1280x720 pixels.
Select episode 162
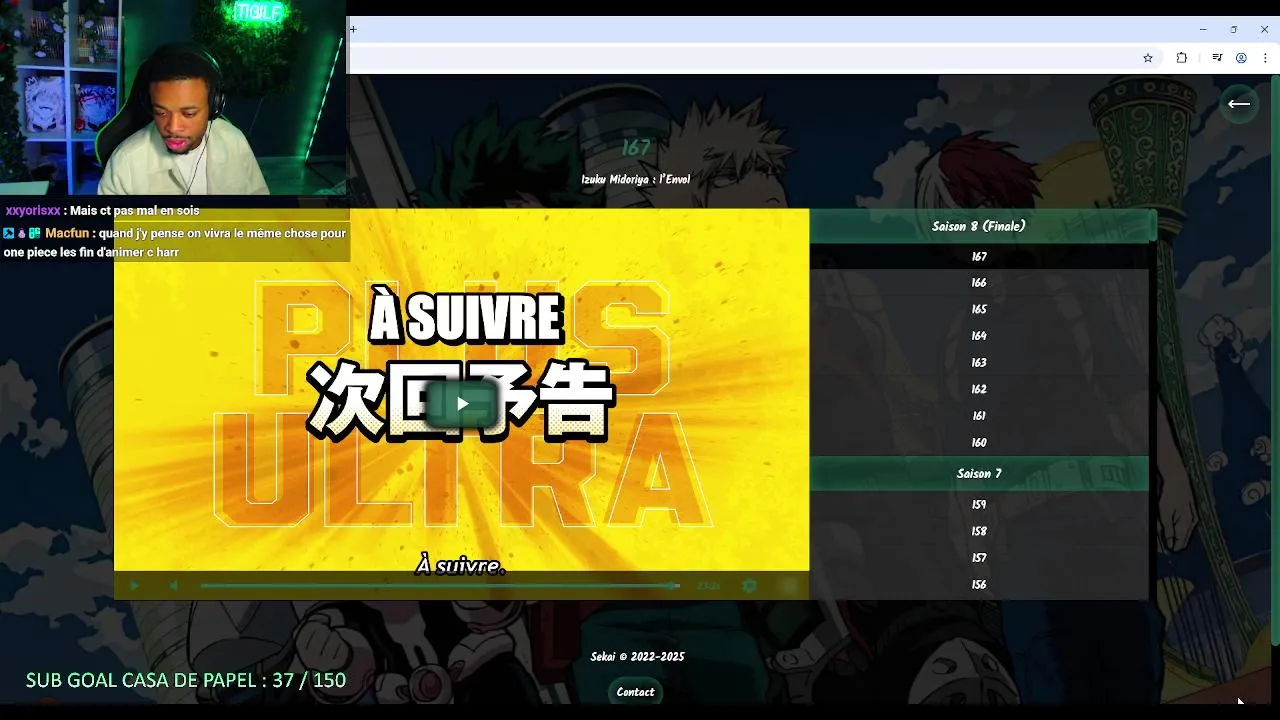pos(979,389)
